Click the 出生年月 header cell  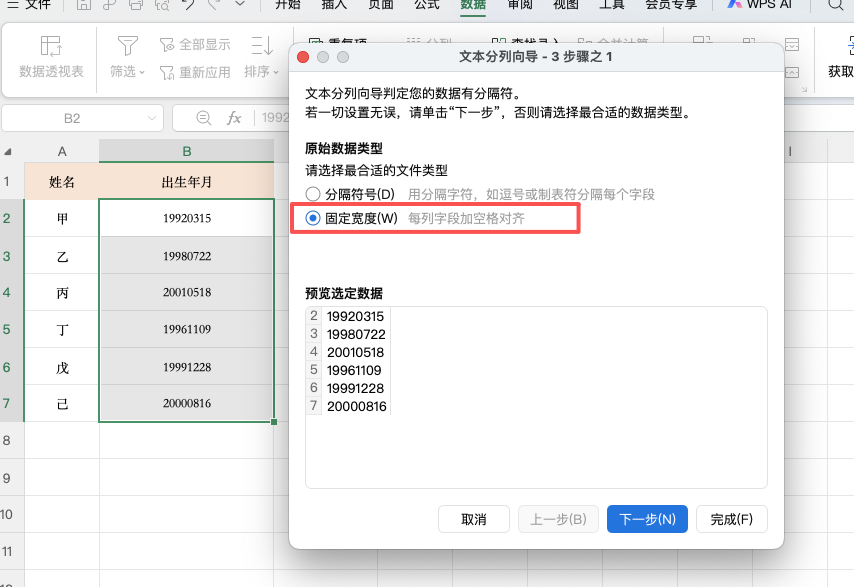[x=187, y=181]
